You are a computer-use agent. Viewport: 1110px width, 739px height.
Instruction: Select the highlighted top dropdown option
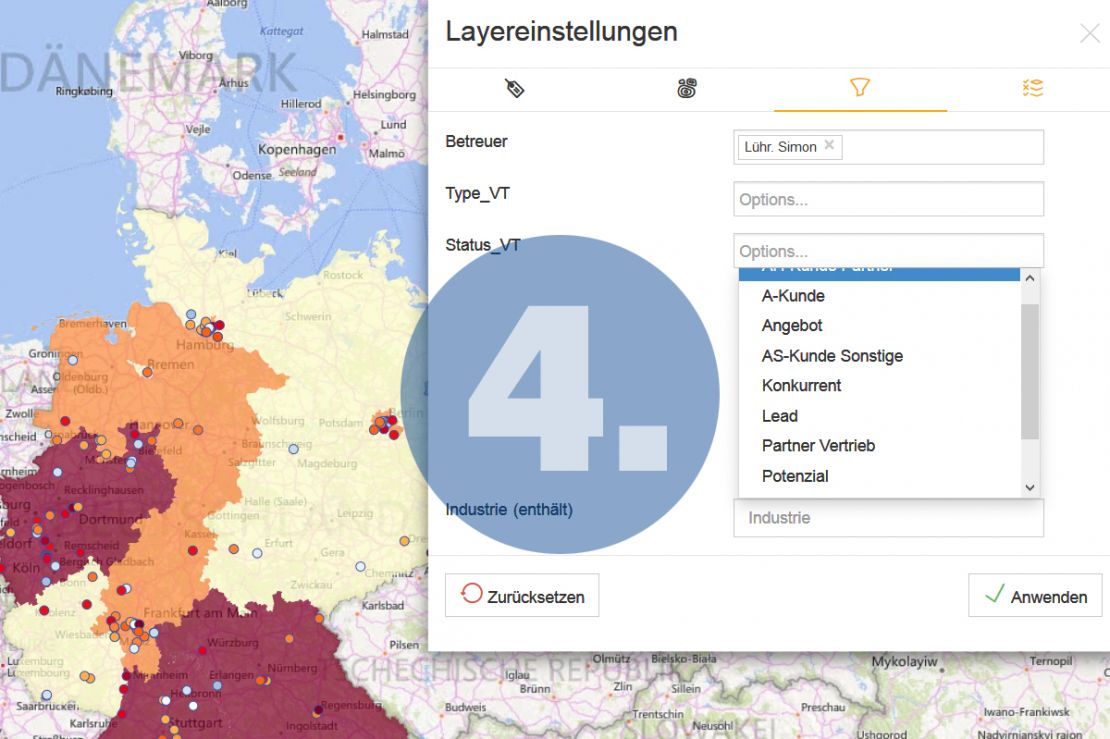pos(879,274)
